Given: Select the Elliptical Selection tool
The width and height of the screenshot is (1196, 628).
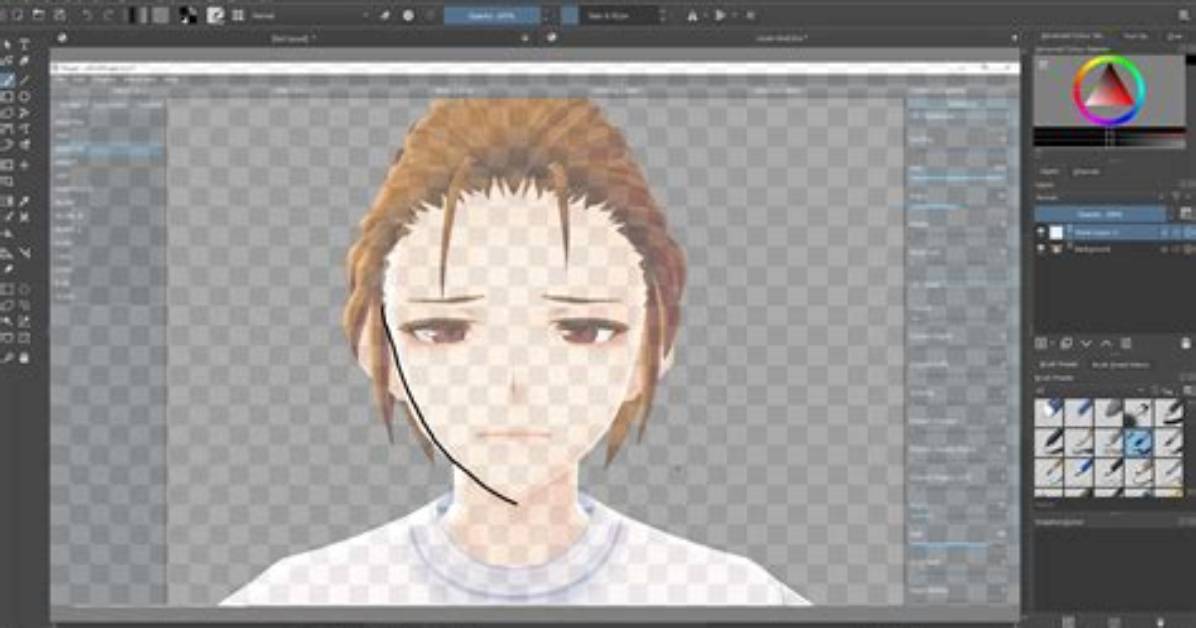Looking at the screenshot, I should tap(24, 289).
